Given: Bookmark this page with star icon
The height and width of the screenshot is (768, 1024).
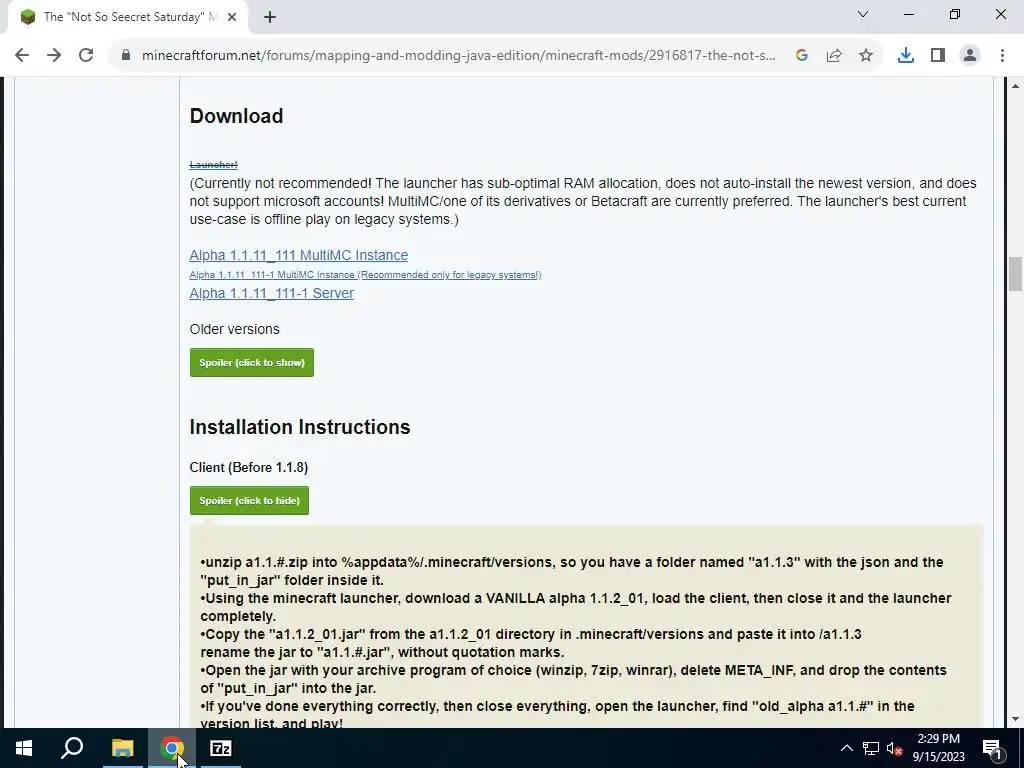Looking at the screenshot, I should coord(866,56).
